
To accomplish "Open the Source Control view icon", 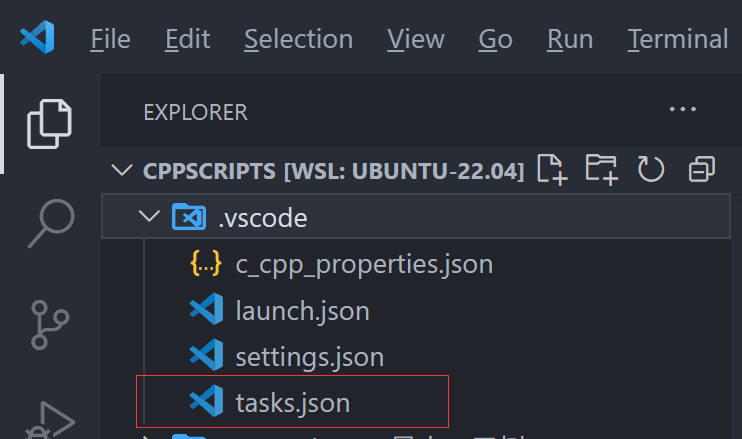I will click(50, 325).
